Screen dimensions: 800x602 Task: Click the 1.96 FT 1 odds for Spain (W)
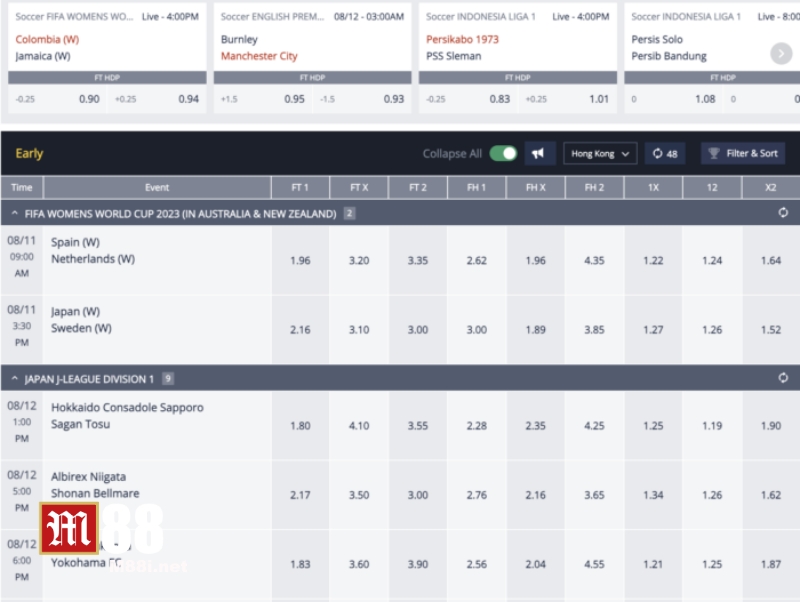pos(300,259)
